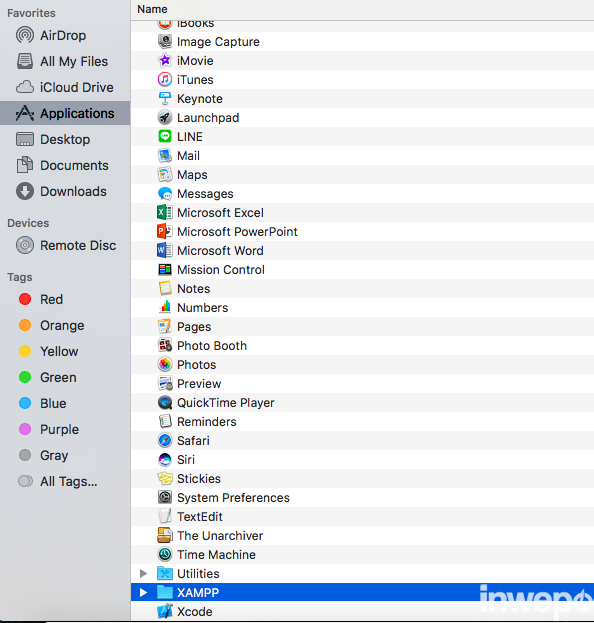Click the Photo Booth icon
594x623 pixels.
[165, 345]
